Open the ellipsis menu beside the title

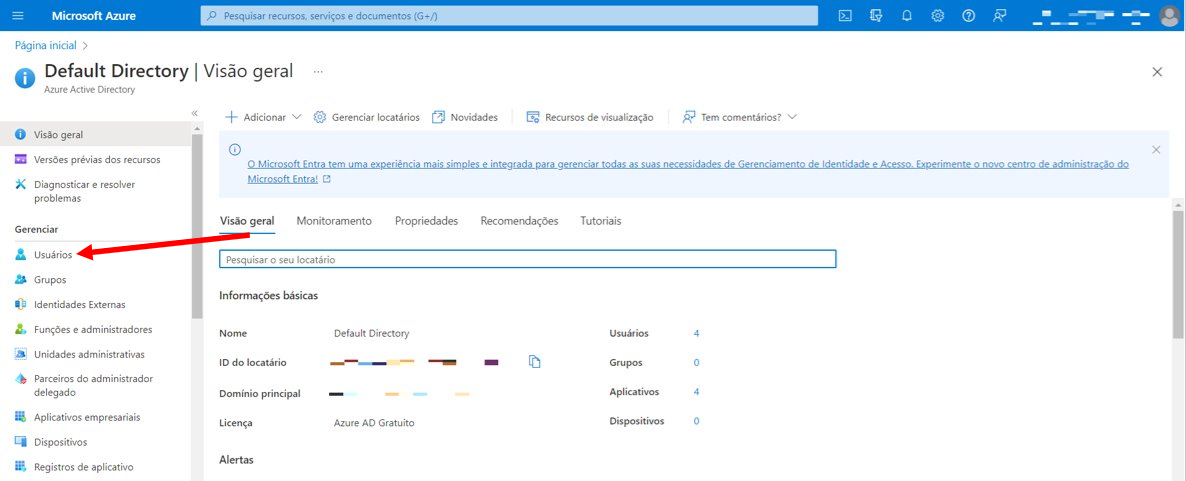[x=318, y=72]
